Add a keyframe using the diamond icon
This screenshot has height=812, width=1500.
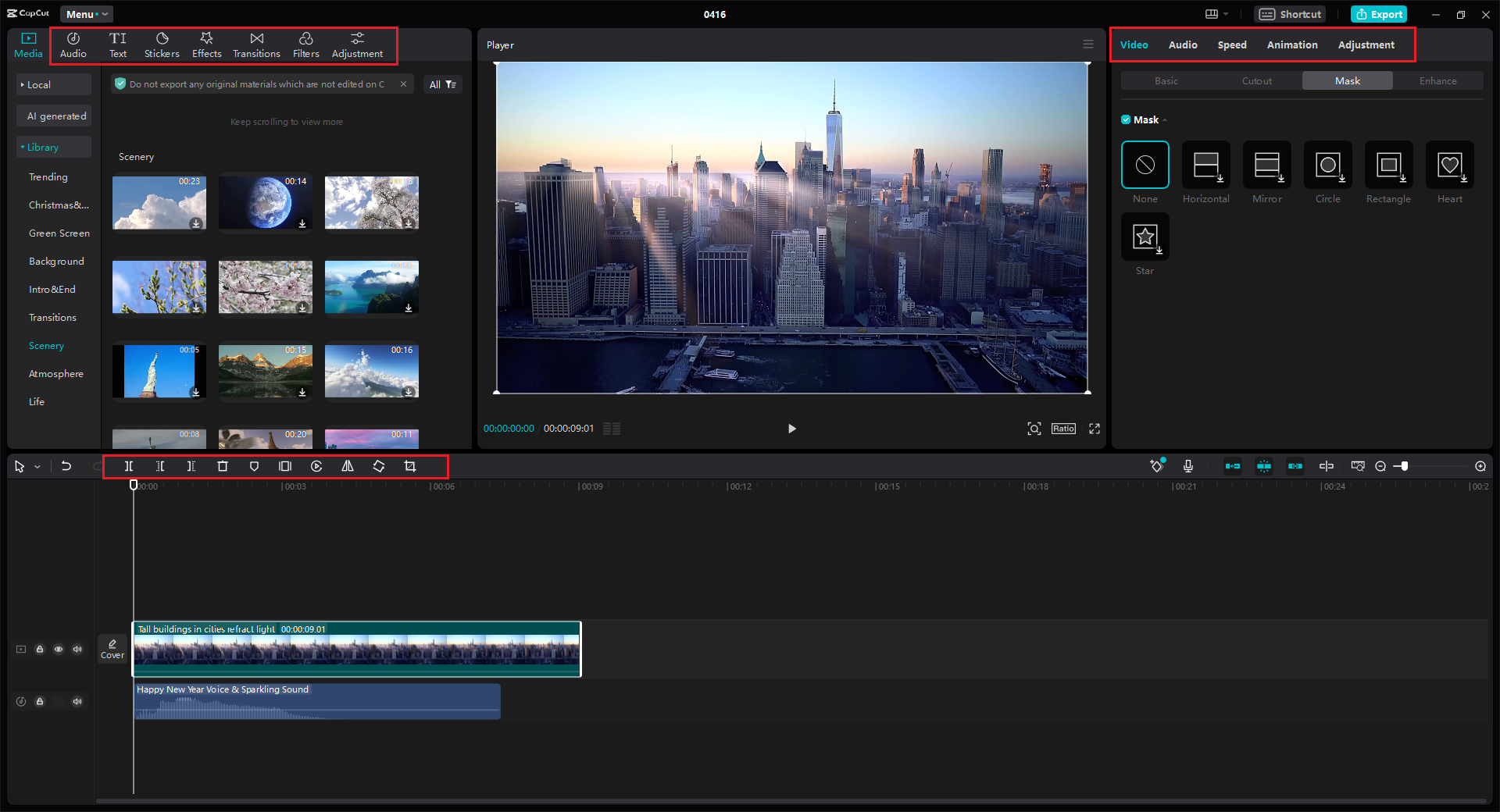coord(1156,466)
